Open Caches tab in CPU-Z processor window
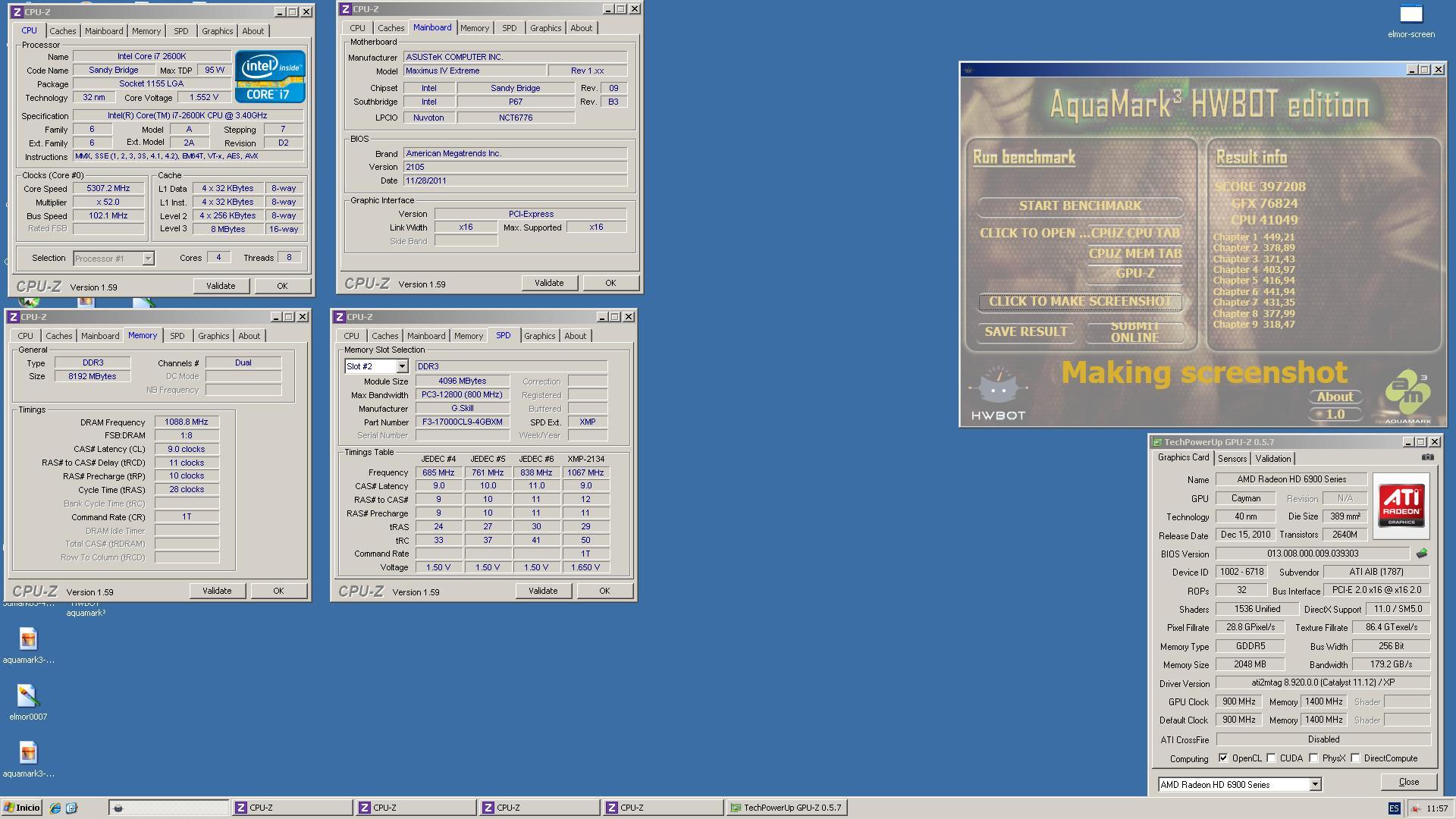 [x=63, y=31]
